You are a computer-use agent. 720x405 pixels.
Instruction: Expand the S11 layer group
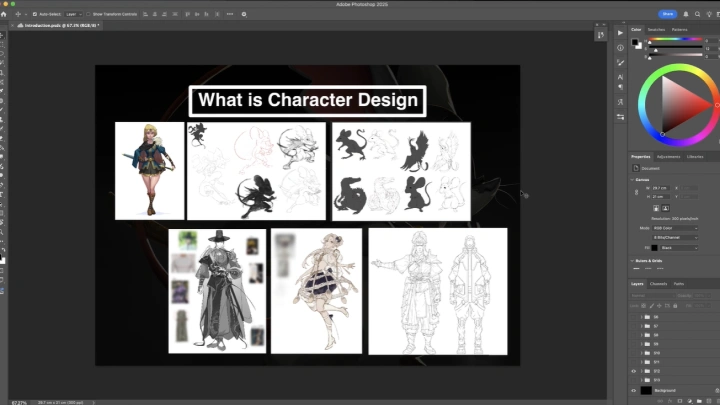coord(641,362)
